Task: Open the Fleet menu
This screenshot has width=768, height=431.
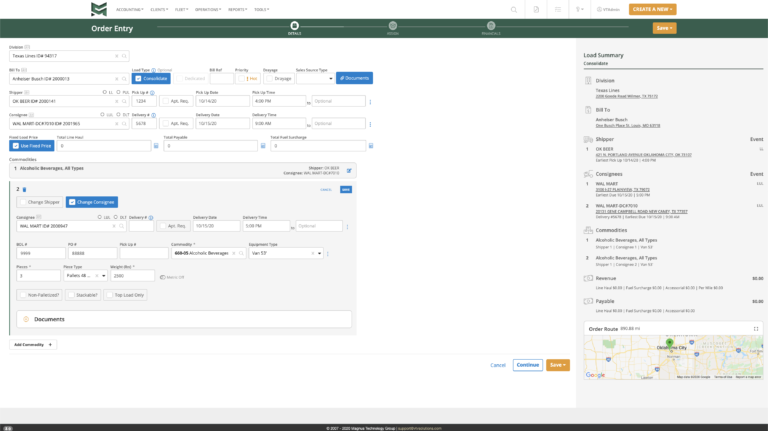Action: pos(181,9)
